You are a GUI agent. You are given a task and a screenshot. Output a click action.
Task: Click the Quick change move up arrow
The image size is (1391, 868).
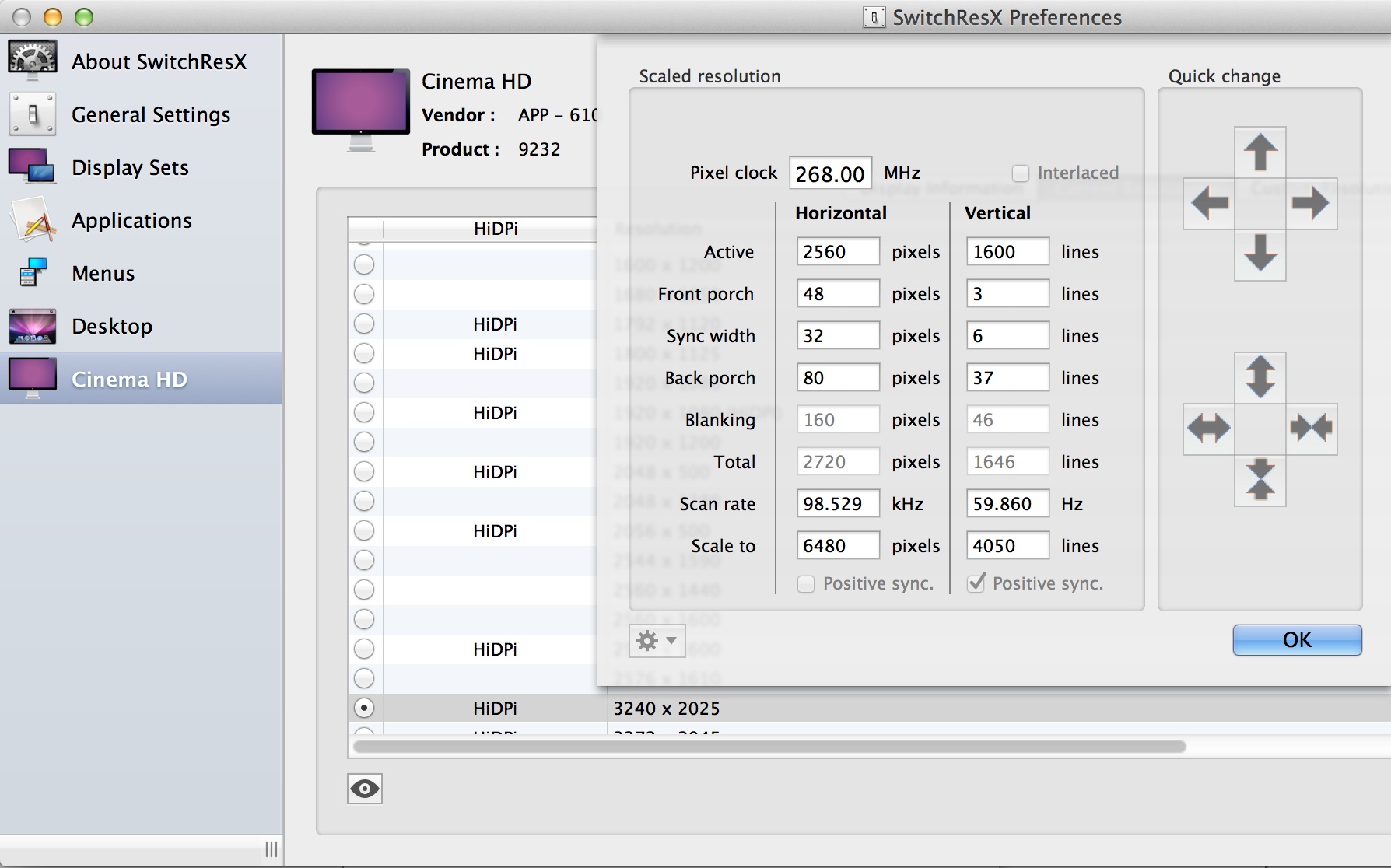pos(1260,152)
